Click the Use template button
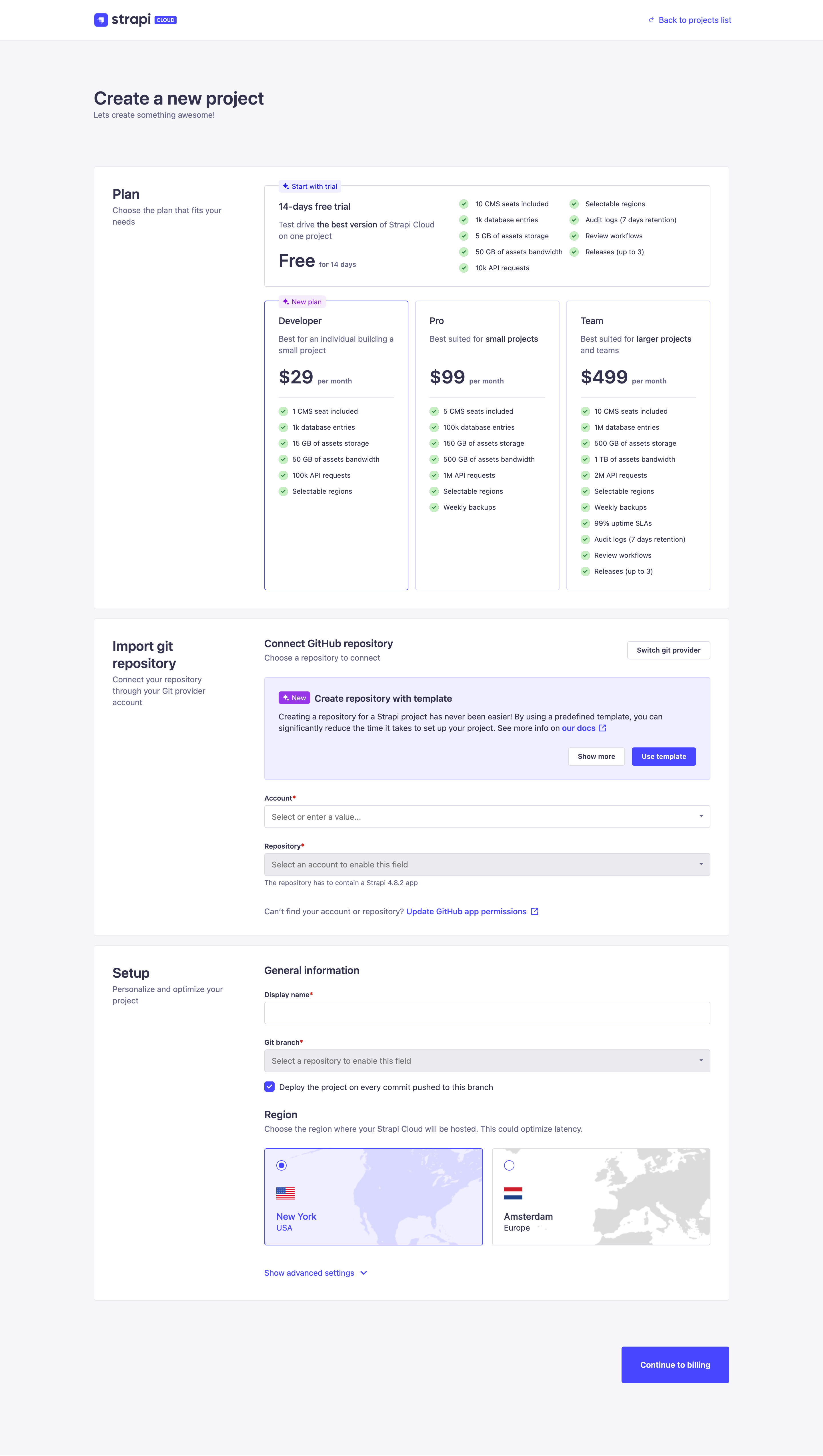Viewport: 823px width, 1456px height. 664,756
